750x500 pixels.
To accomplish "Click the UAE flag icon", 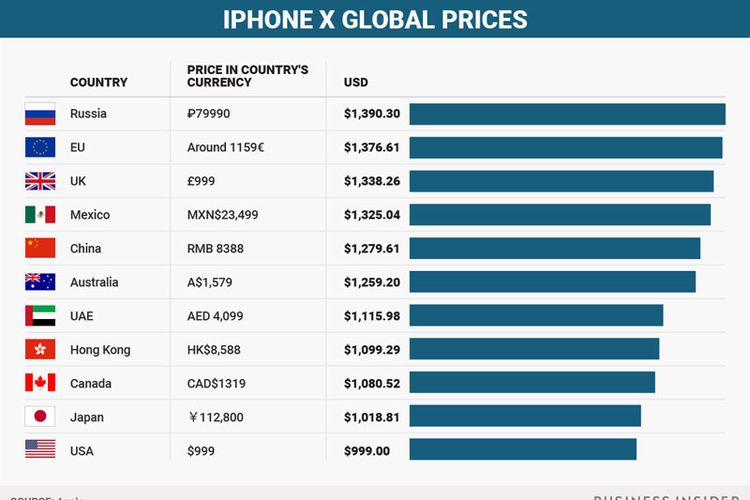I will tap(40, 316).
